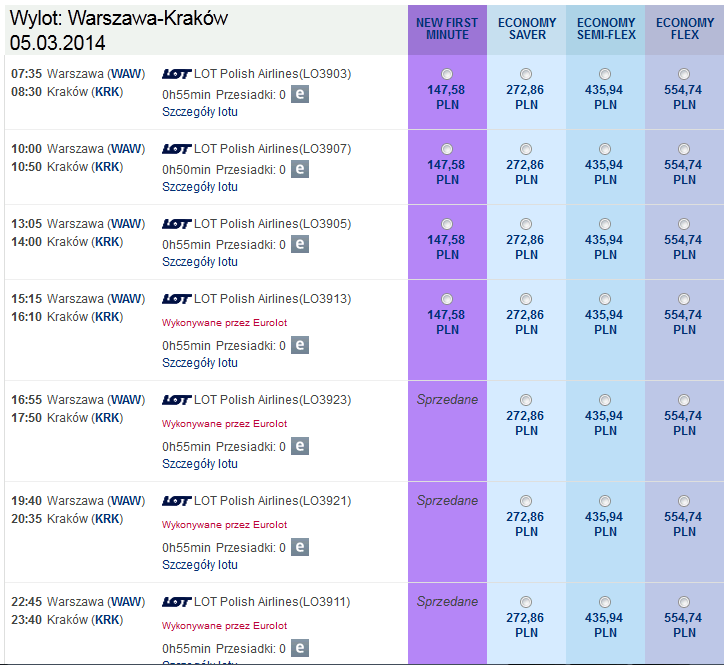
Task: Click the LOT logo next to flight LO3921
Action: click(176, 501)
